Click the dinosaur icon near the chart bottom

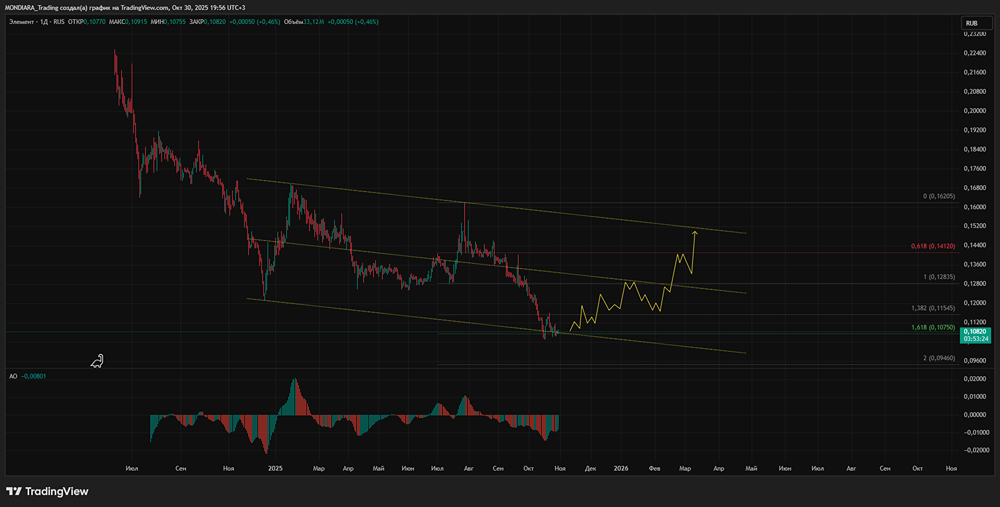[x=97, y=361]
